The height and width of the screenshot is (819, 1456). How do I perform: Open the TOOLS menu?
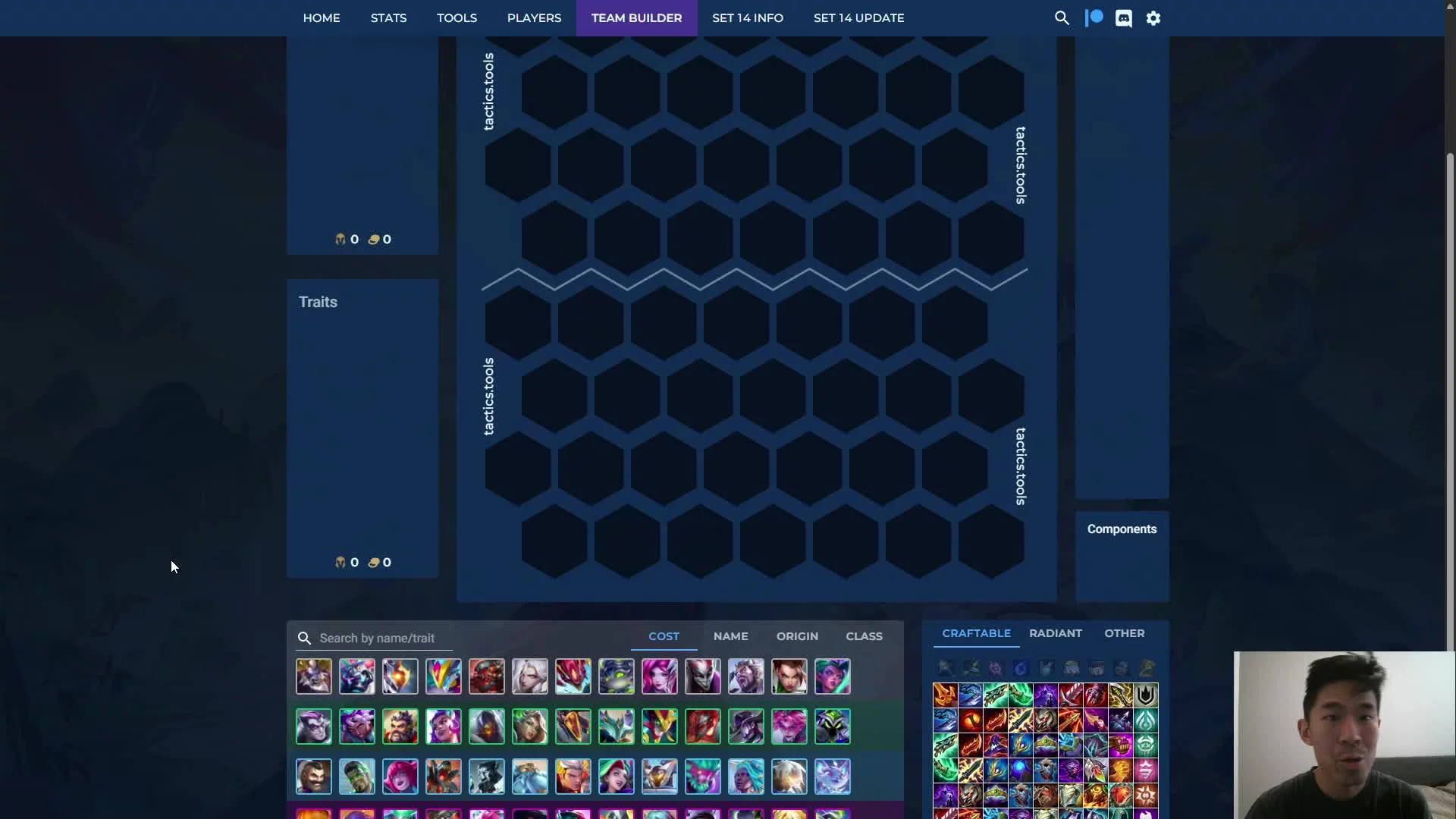click(457, 17)
